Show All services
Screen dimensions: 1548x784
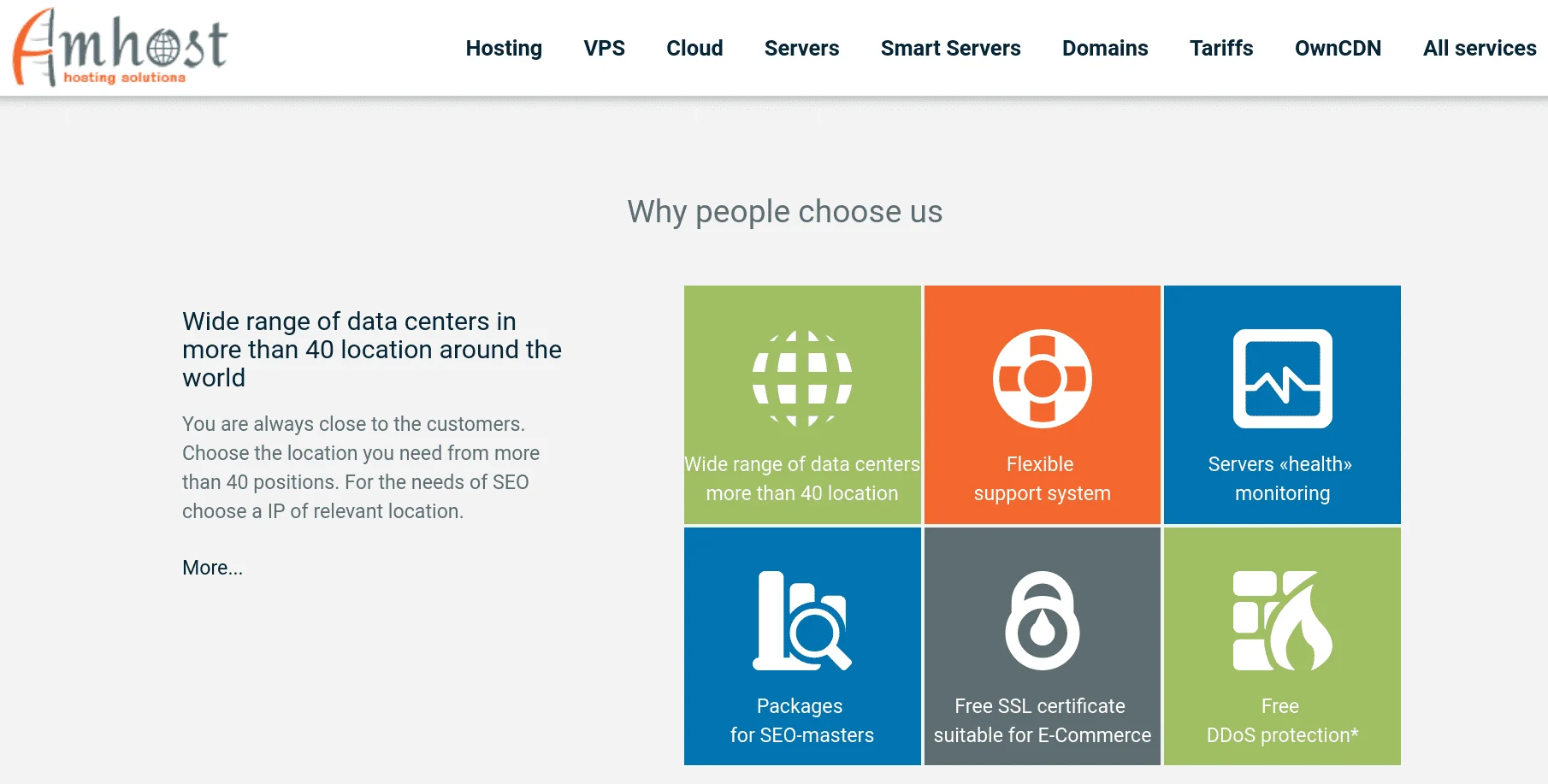(x=1480, y=48)
